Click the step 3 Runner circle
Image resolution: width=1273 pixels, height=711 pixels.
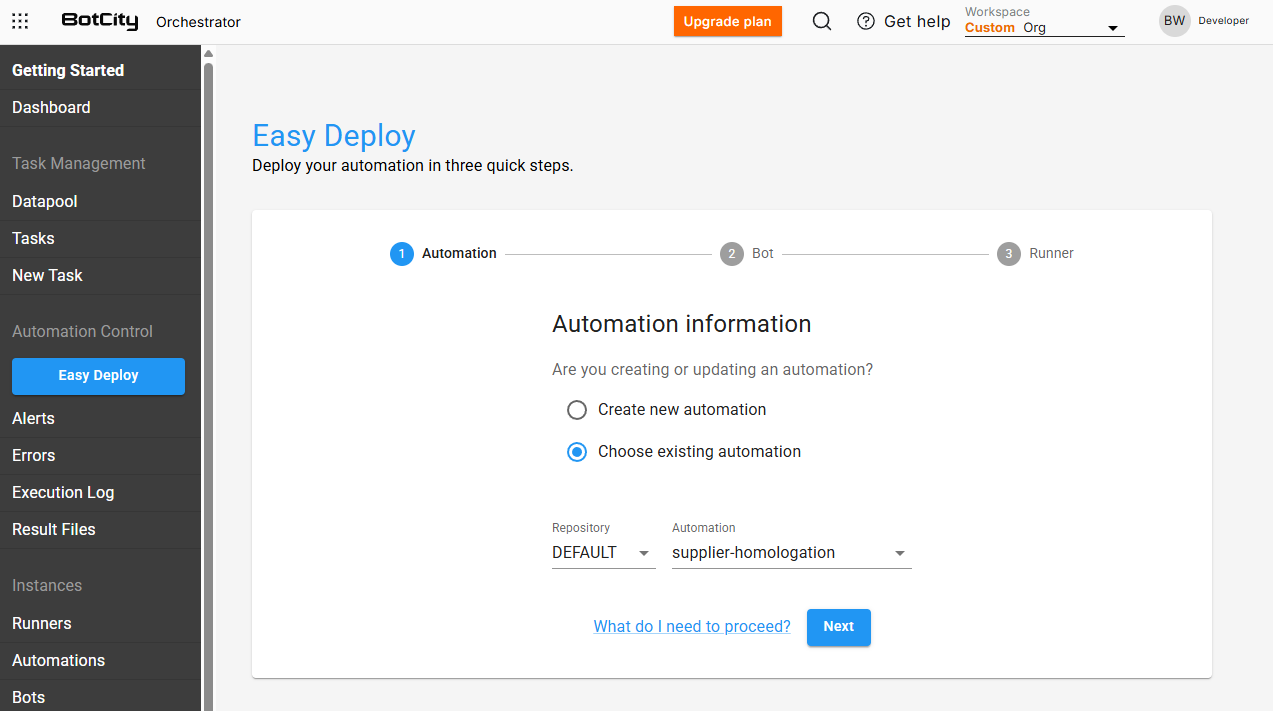click(x=1009, y=254)
